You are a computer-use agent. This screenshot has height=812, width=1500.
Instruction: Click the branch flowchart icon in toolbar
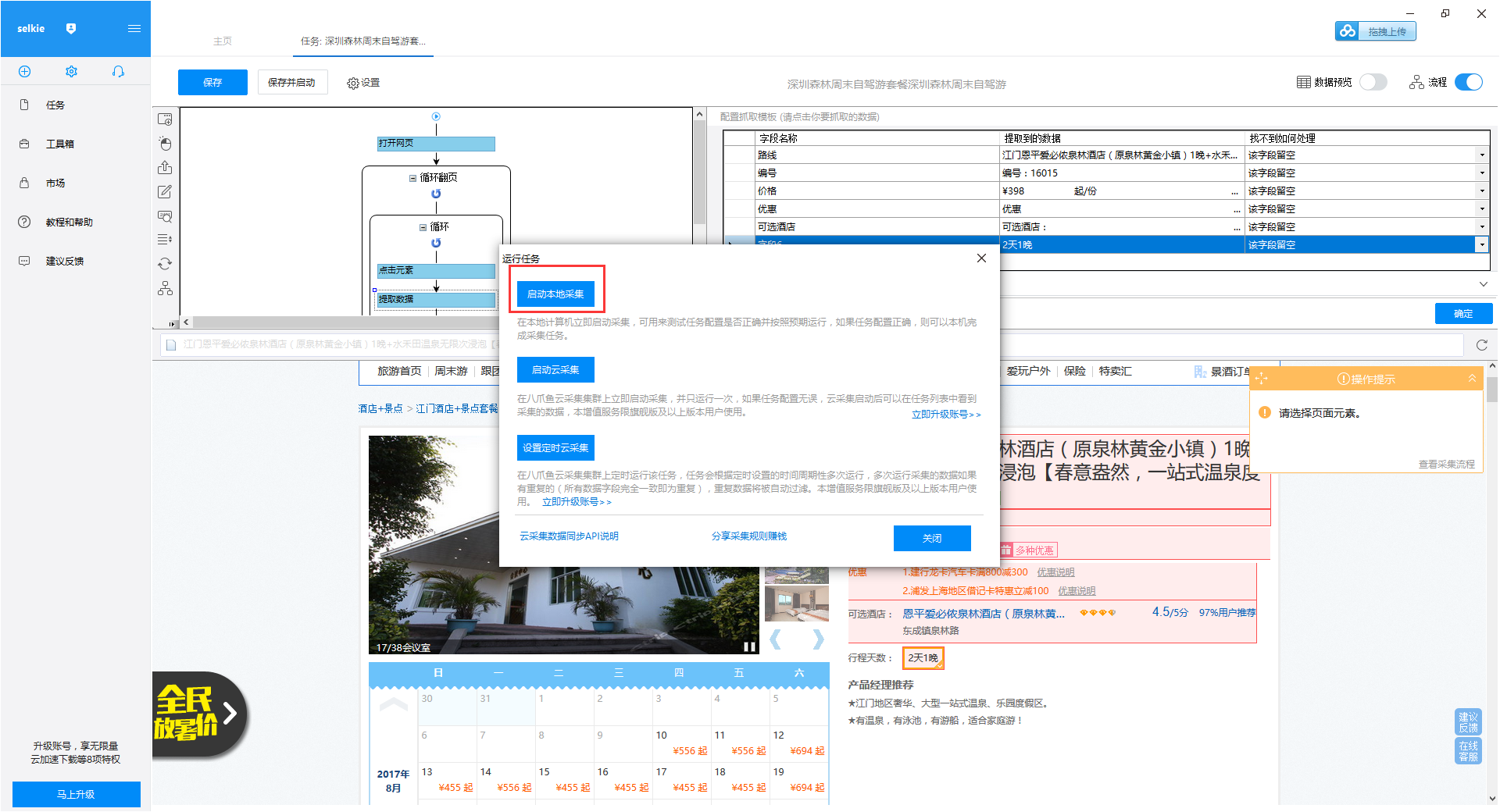(x=165, y=289)
